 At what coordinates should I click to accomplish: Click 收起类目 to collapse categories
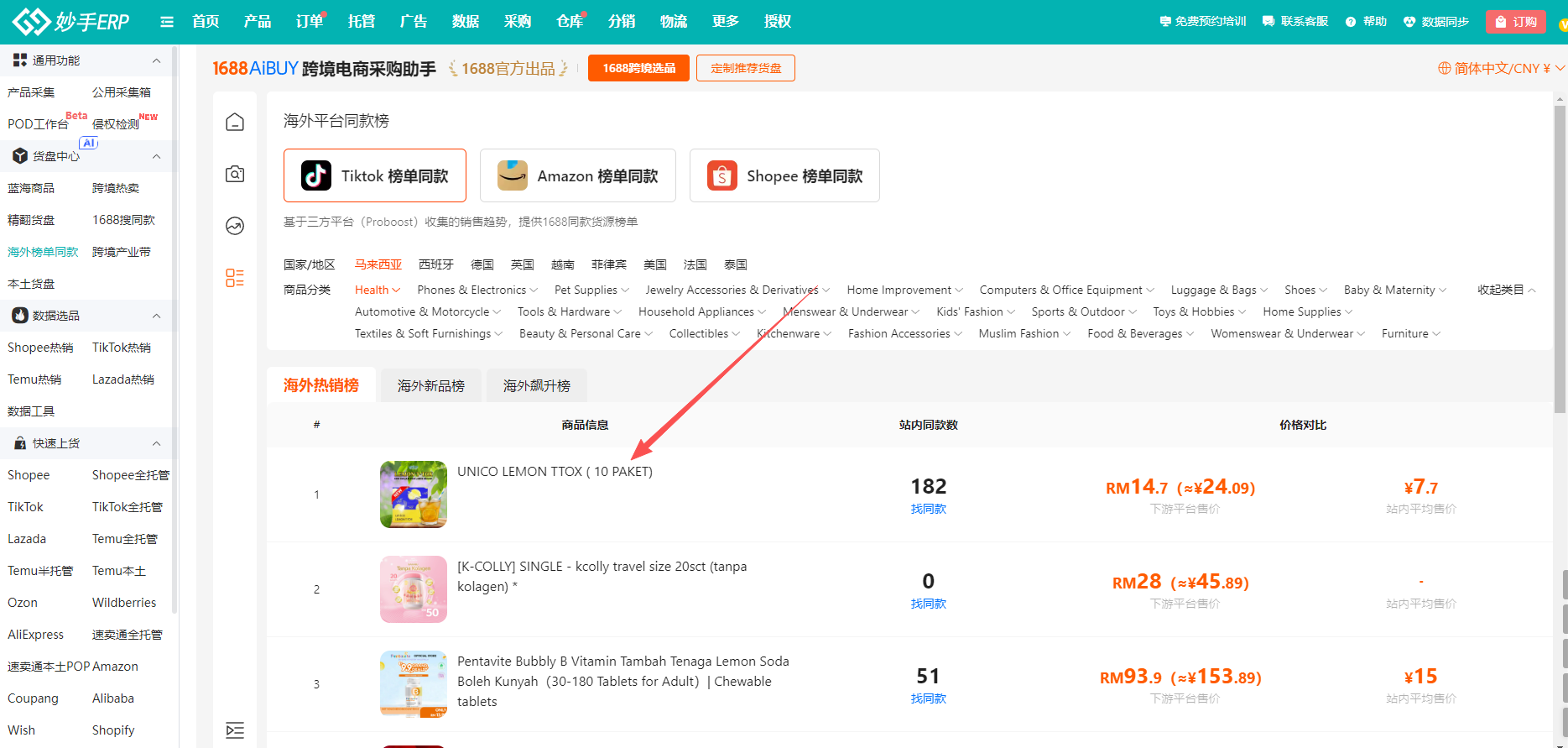[1507, 290]
